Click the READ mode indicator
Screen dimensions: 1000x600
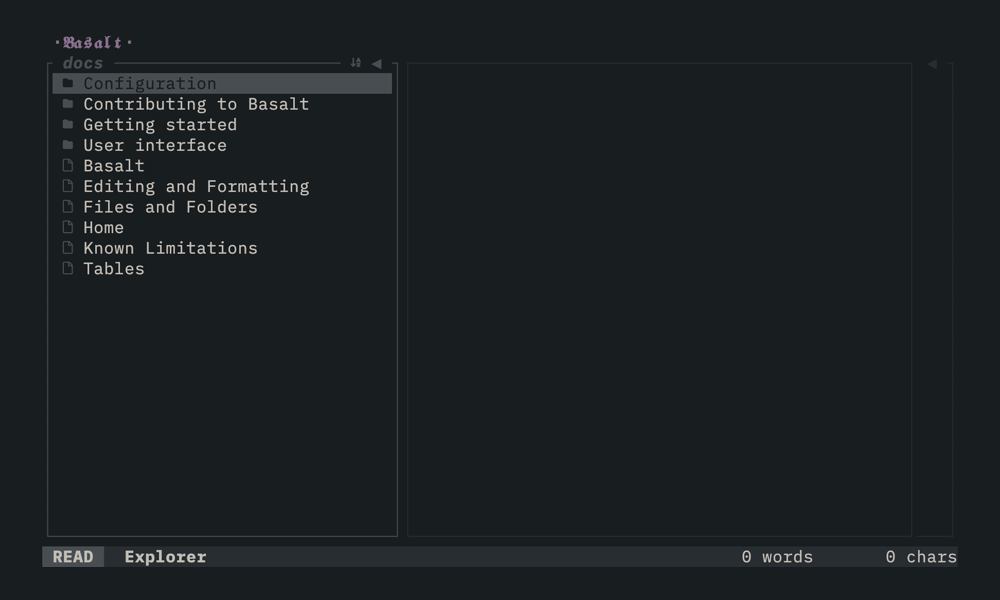click(x=73, y=557)
